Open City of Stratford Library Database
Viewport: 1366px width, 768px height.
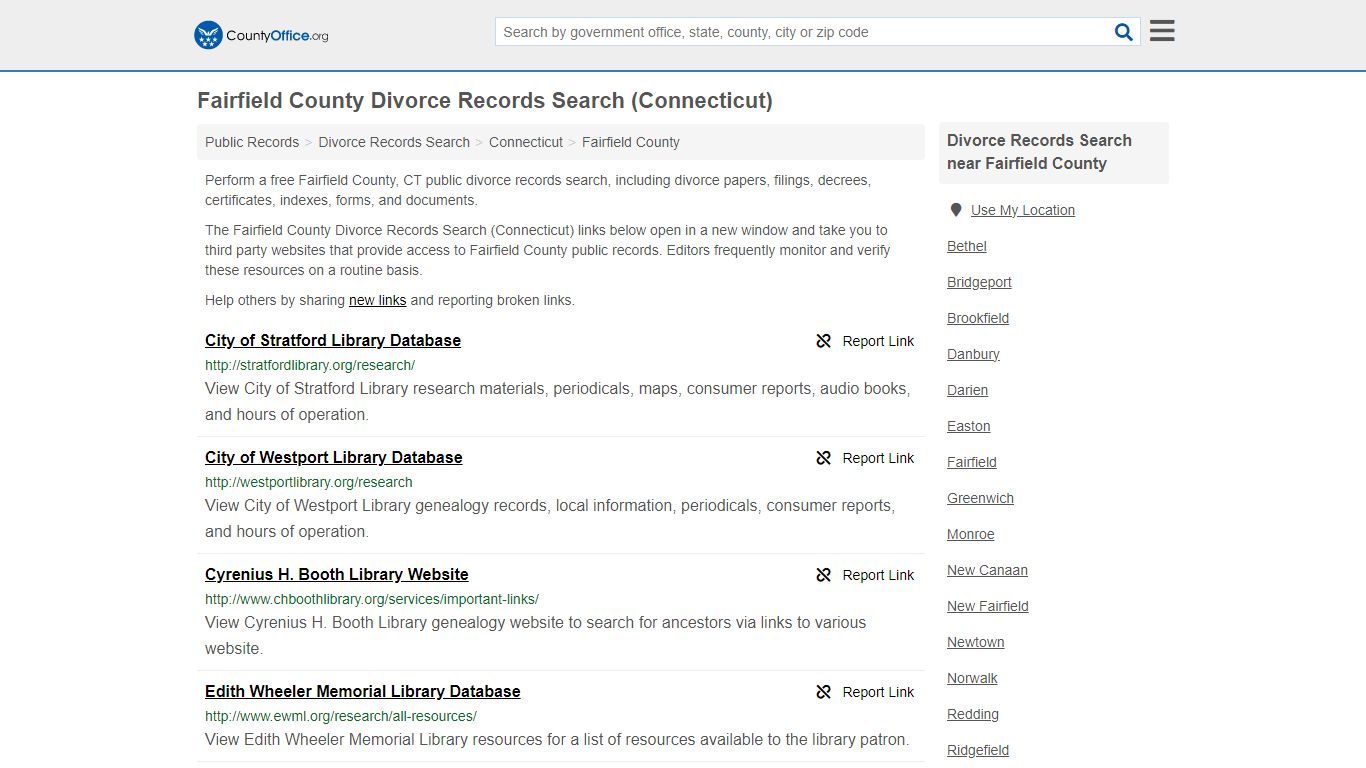click(x=333, y=340)
